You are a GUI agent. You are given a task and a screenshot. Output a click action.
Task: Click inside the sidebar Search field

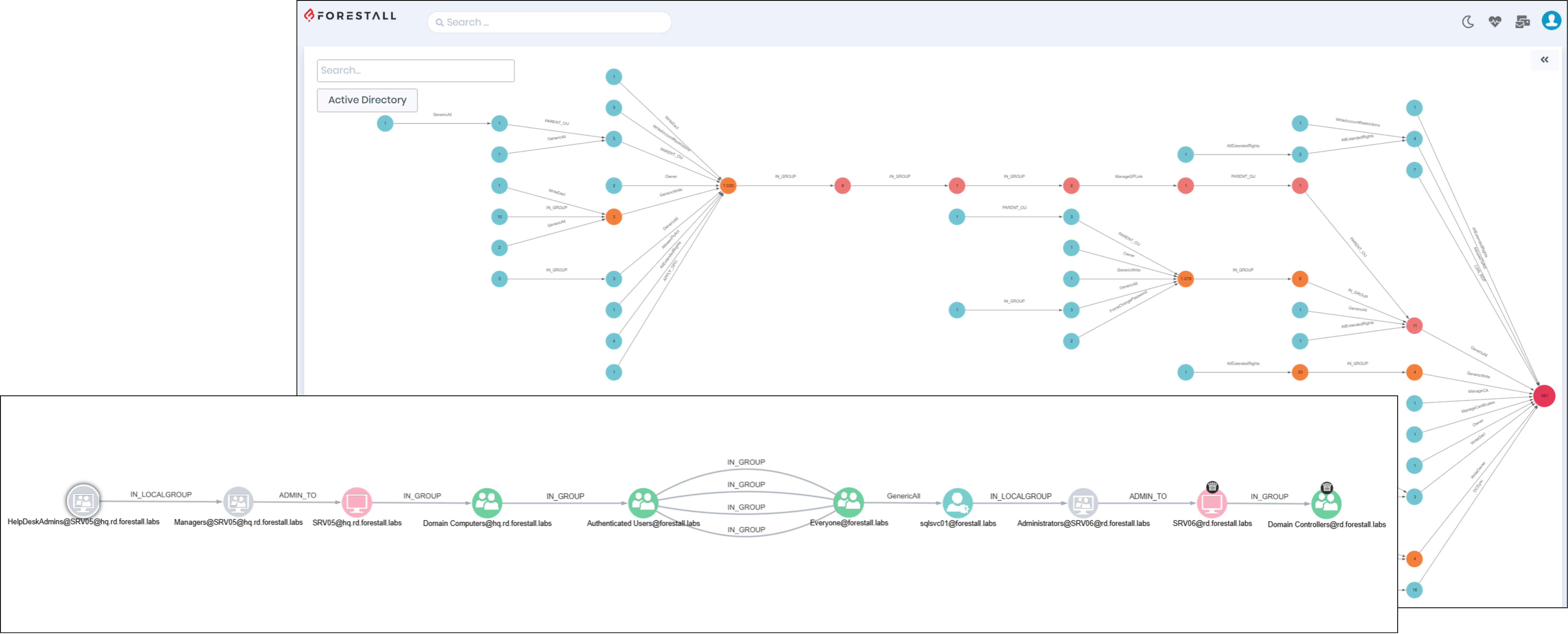click(x=415, y=70)
